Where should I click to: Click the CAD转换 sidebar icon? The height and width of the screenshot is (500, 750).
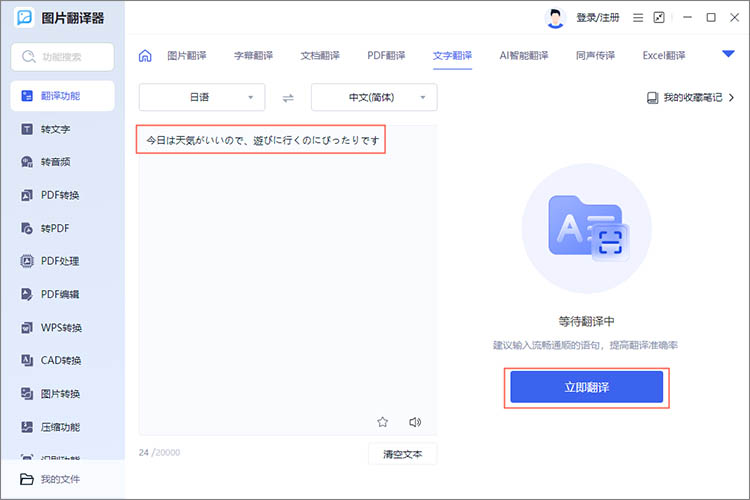[27, 360]
